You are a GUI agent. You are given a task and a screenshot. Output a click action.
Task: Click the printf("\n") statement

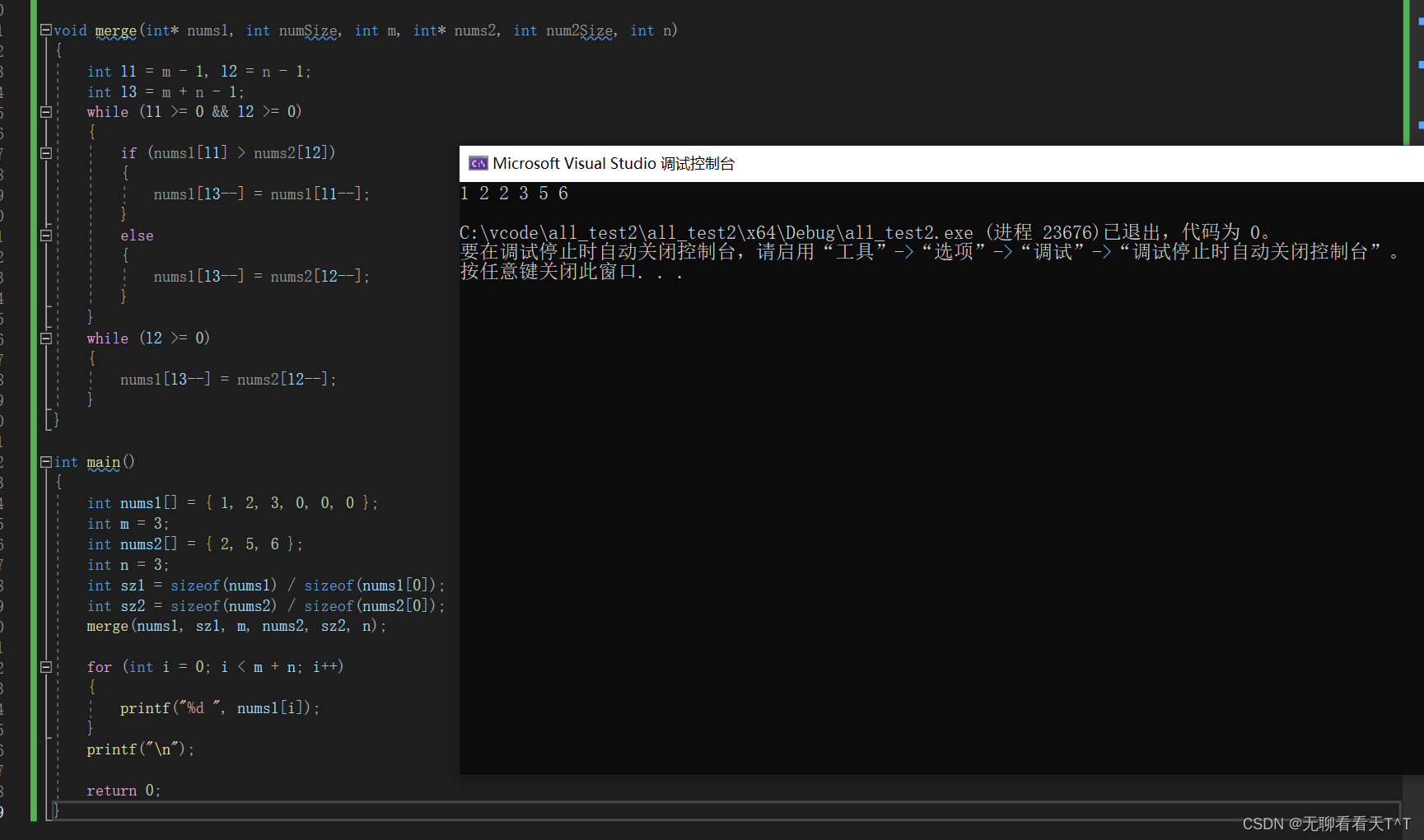140,749
